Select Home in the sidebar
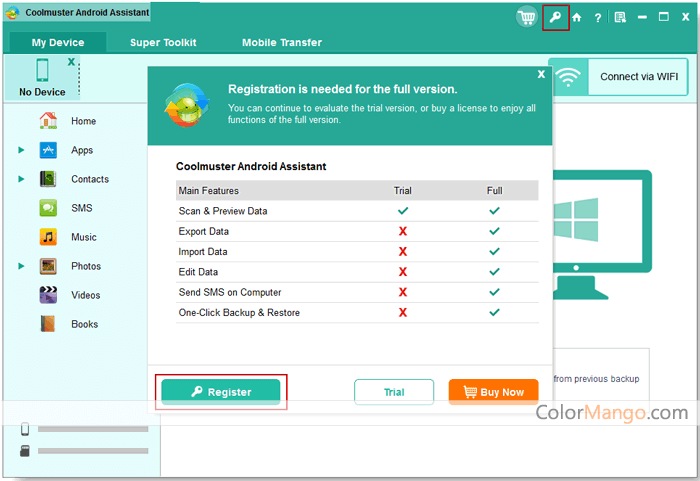The image size is (700, 481). point(83,121)
